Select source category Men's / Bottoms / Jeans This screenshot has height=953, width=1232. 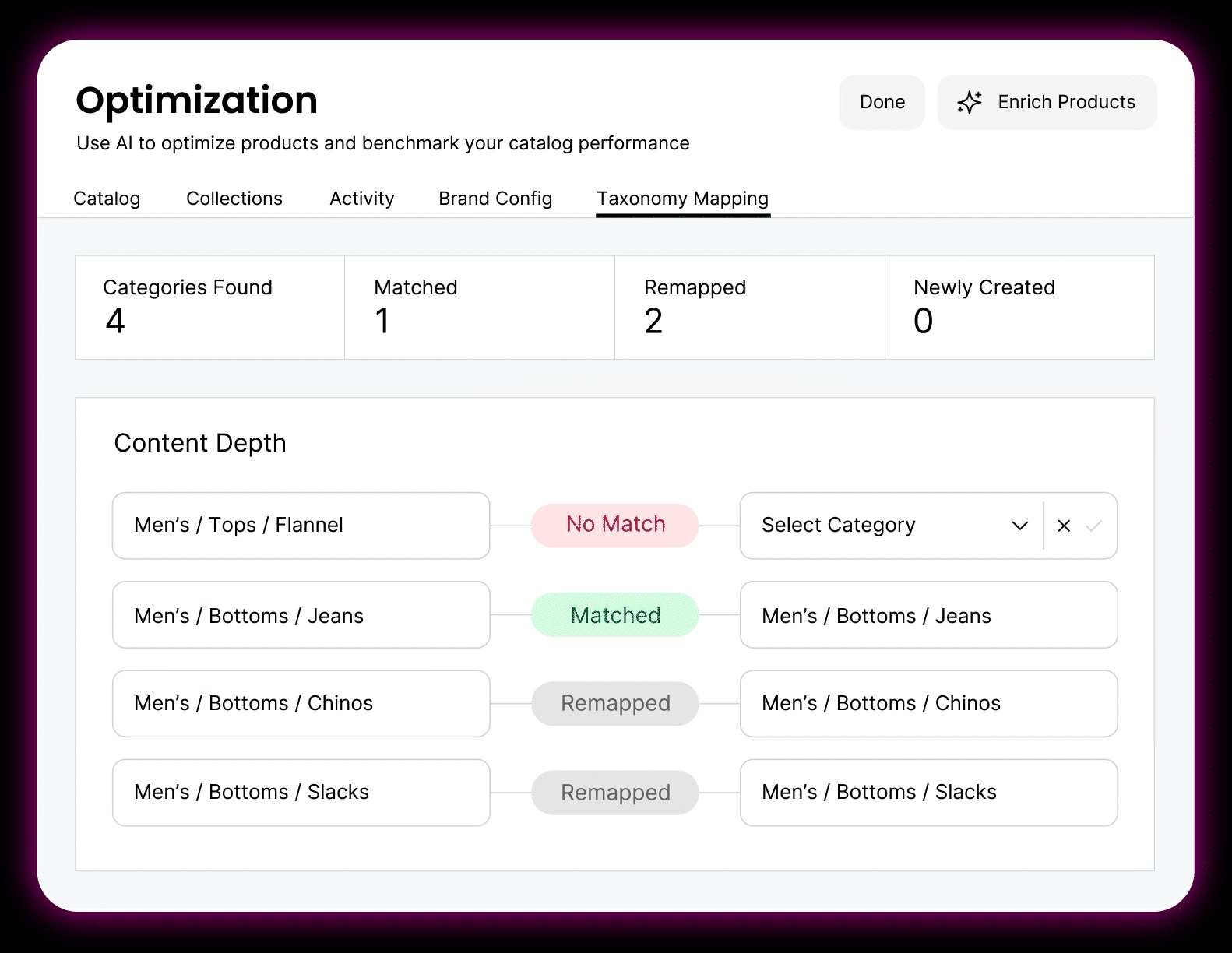301,615
